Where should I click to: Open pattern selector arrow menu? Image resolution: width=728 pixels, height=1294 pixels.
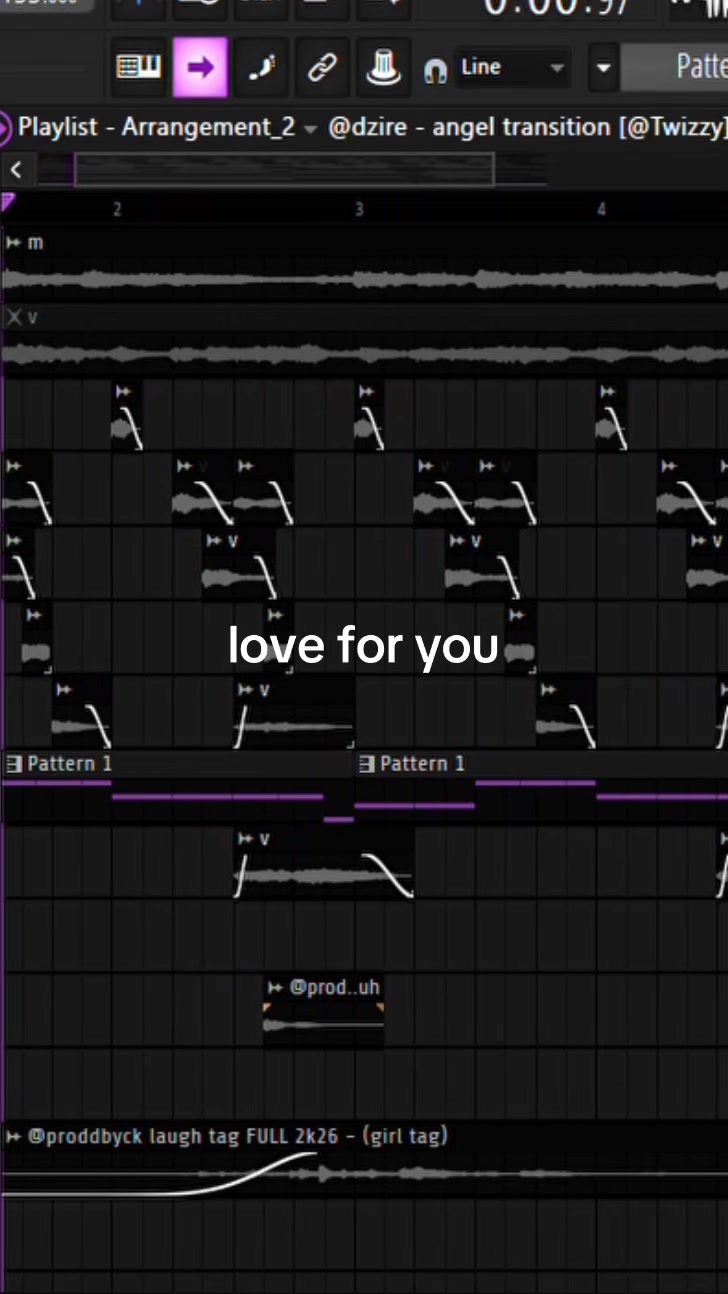(602, 68)
